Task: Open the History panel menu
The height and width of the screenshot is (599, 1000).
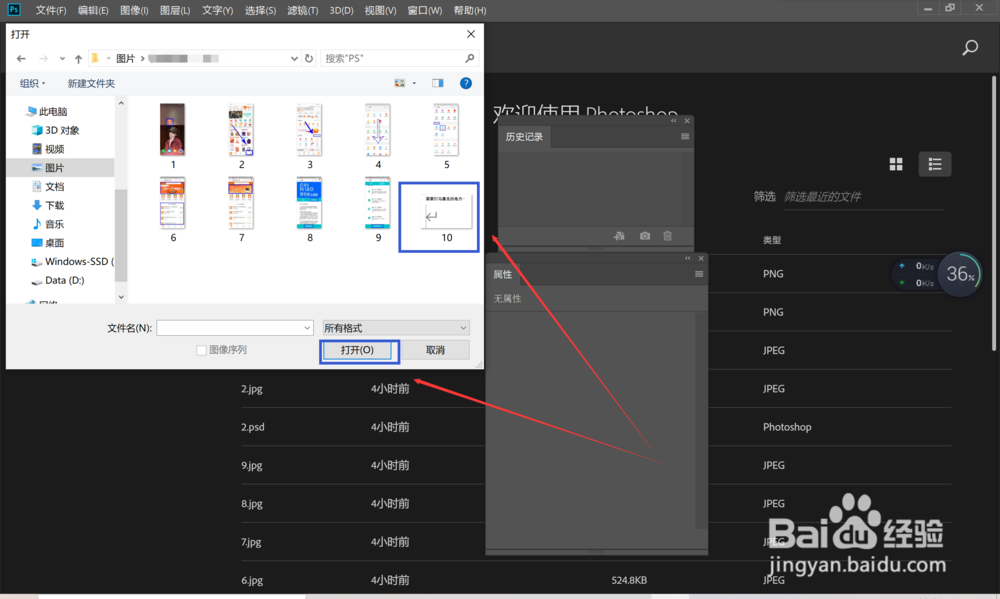Action: click(x=687, y=137)
